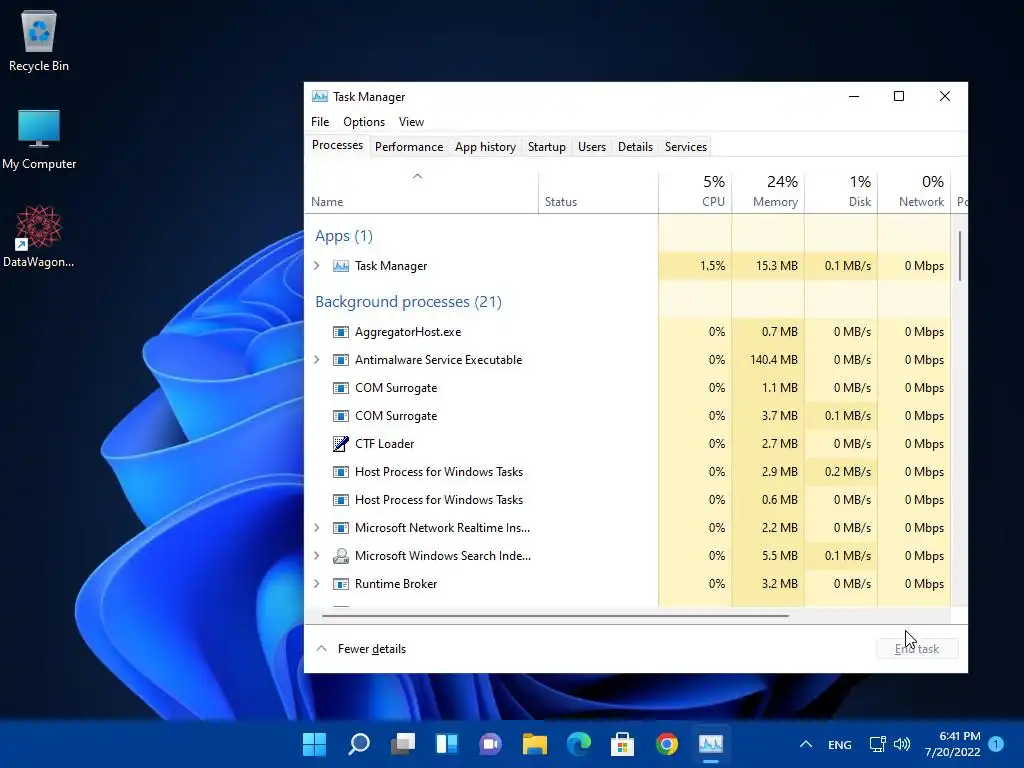
Task: Click the Antimalware Service Executable process icon
Action: click(x=340, y=360)
